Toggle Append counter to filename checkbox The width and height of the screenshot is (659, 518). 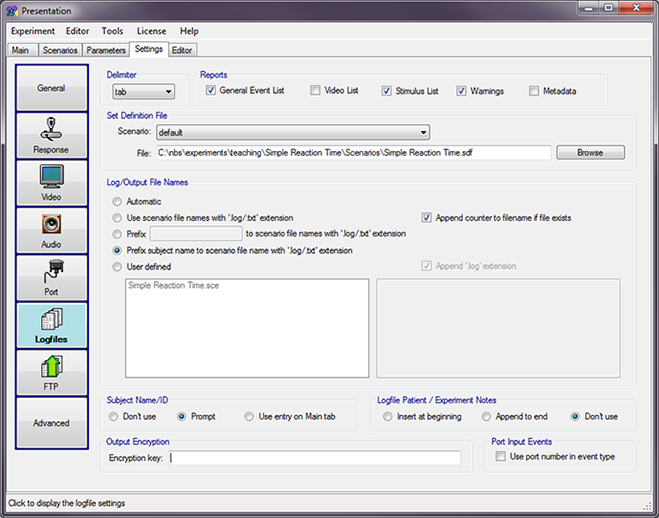click(x=426, y=218)
